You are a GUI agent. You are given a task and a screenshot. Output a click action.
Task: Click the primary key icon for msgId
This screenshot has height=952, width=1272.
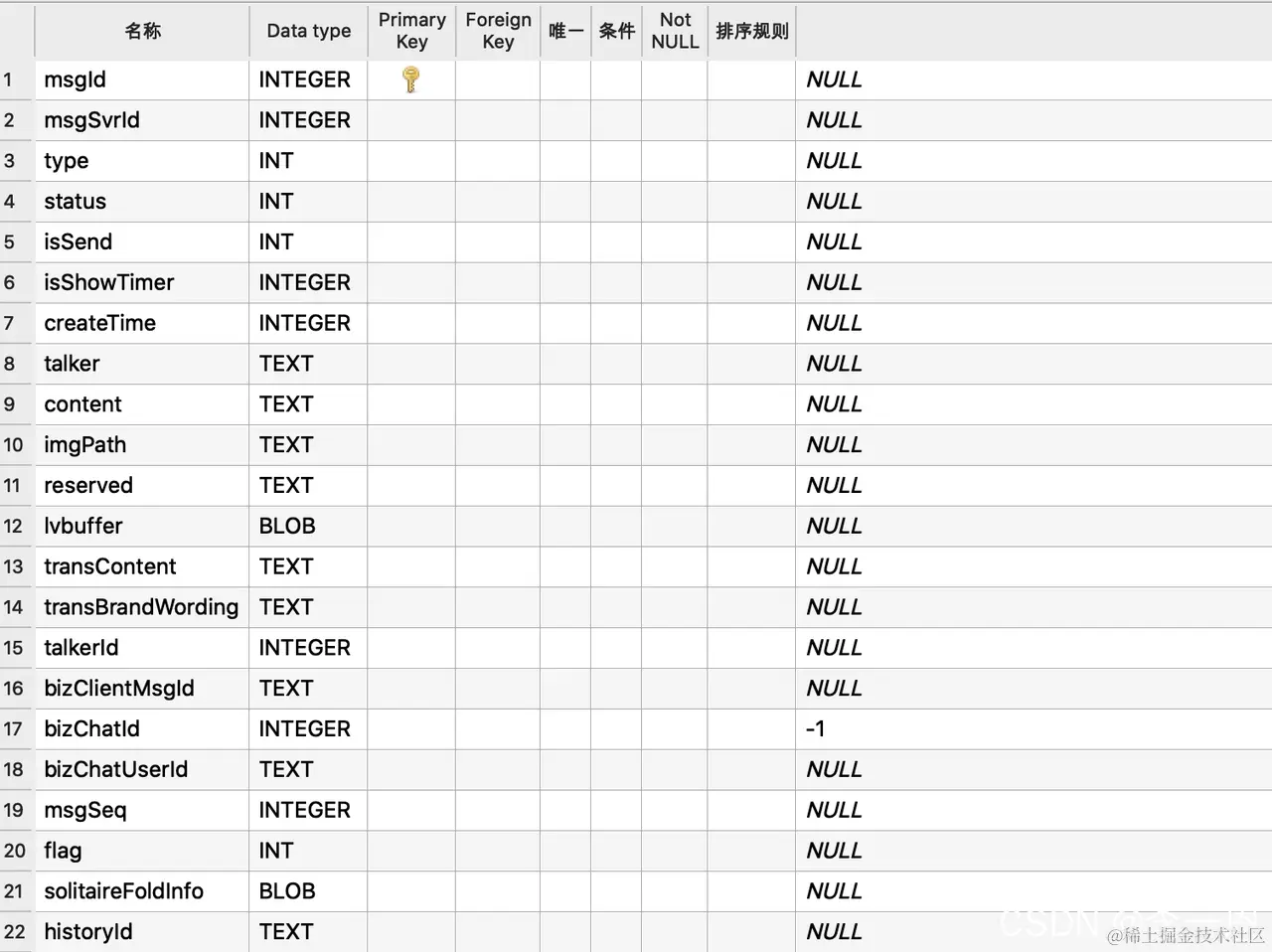410,79
